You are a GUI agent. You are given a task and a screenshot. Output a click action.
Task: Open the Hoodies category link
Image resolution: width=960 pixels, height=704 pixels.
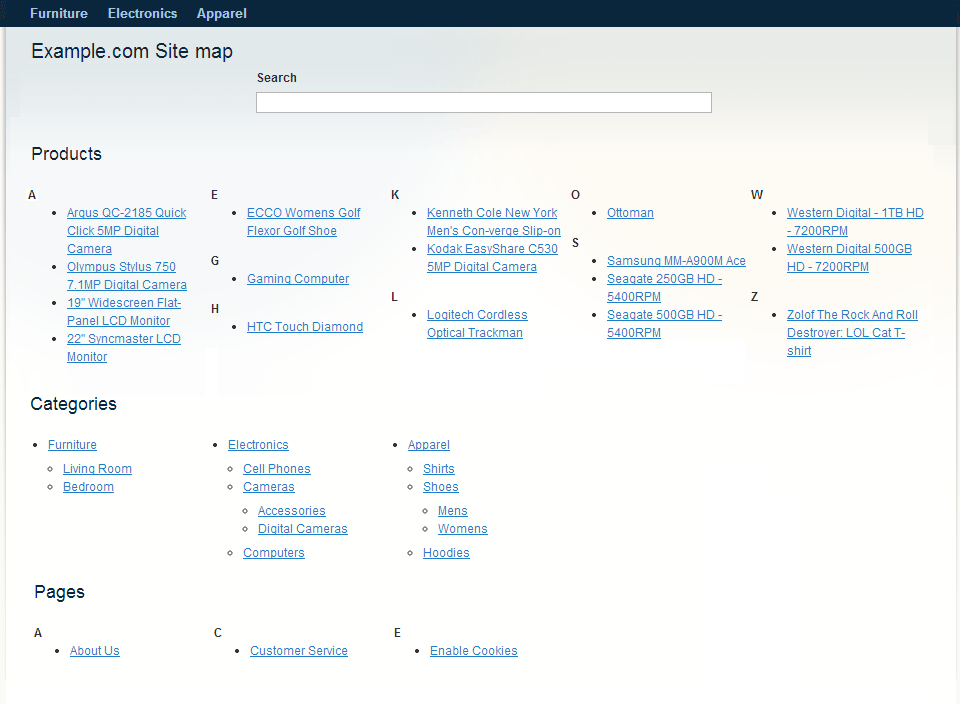(x=446, y=553)
